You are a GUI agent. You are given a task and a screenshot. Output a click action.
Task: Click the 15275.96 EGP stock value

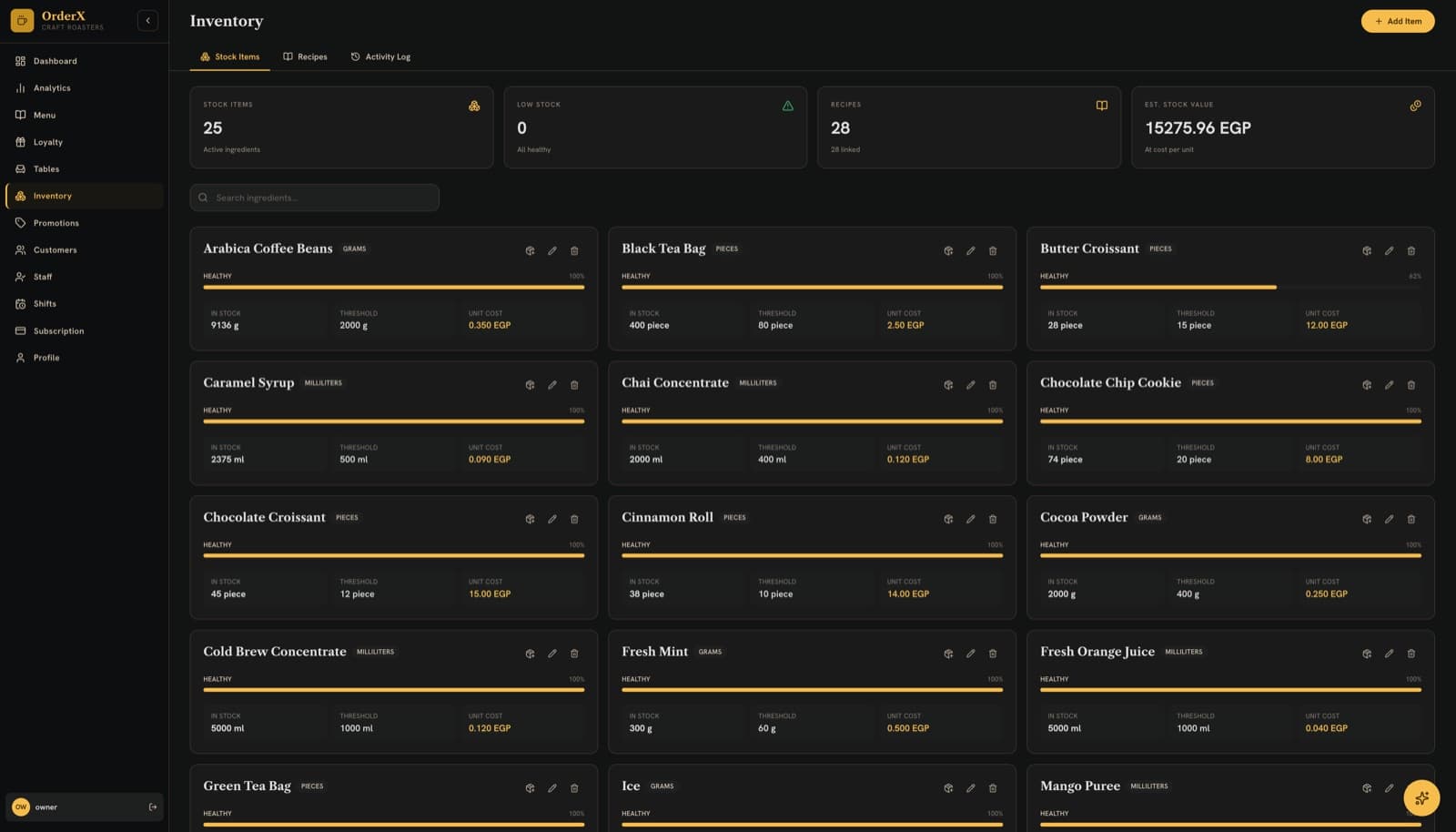point(1198,128)
